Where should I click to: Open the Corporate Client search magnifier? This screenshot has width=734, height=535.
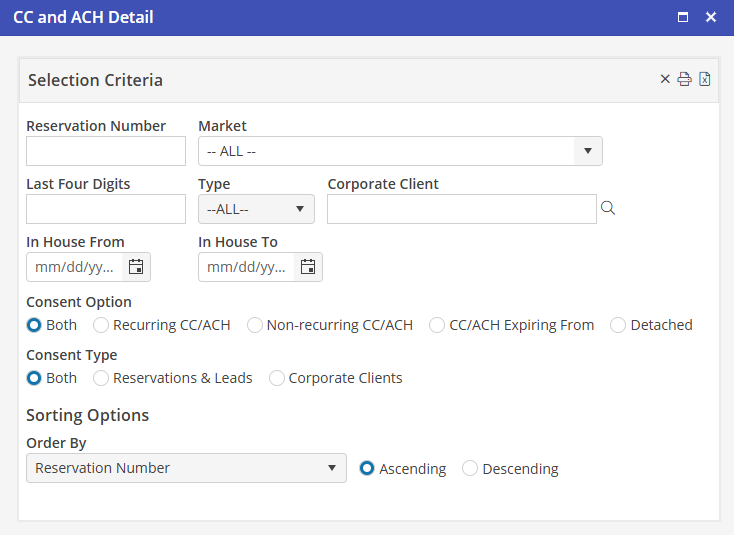pyautogui.click(x=608, y=208)
